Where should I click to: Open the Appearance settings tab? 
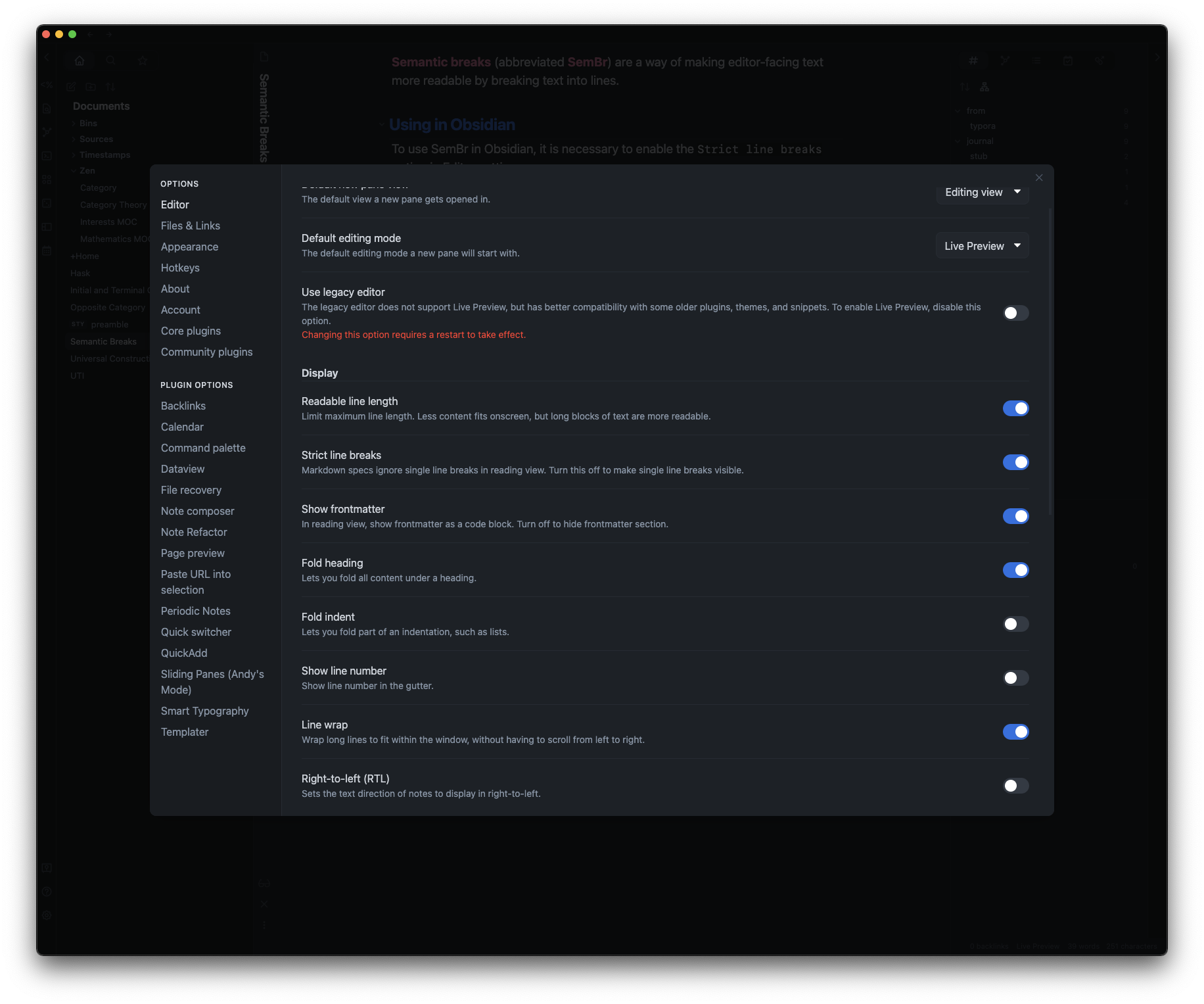coord(189,247)
